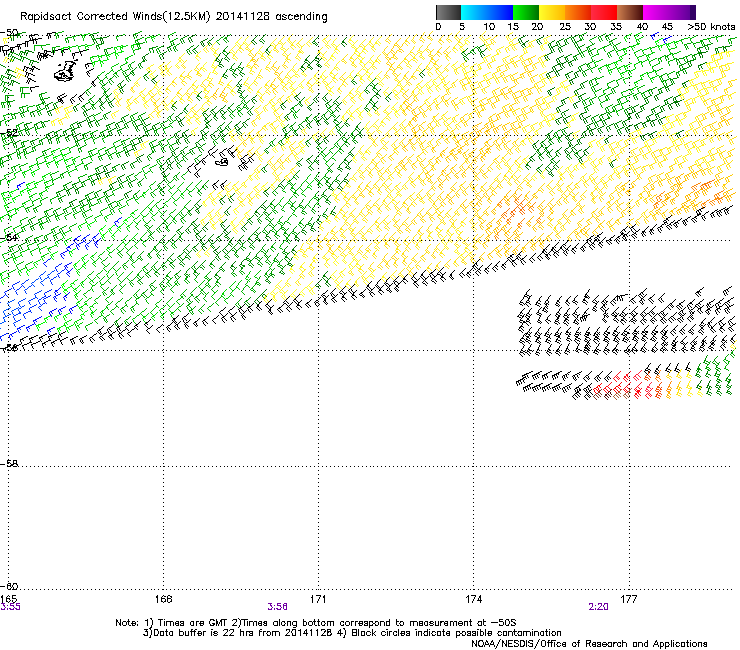Click the longitude label 168
740x650 pixels.
pyautogui.click(x=163, y=599)
